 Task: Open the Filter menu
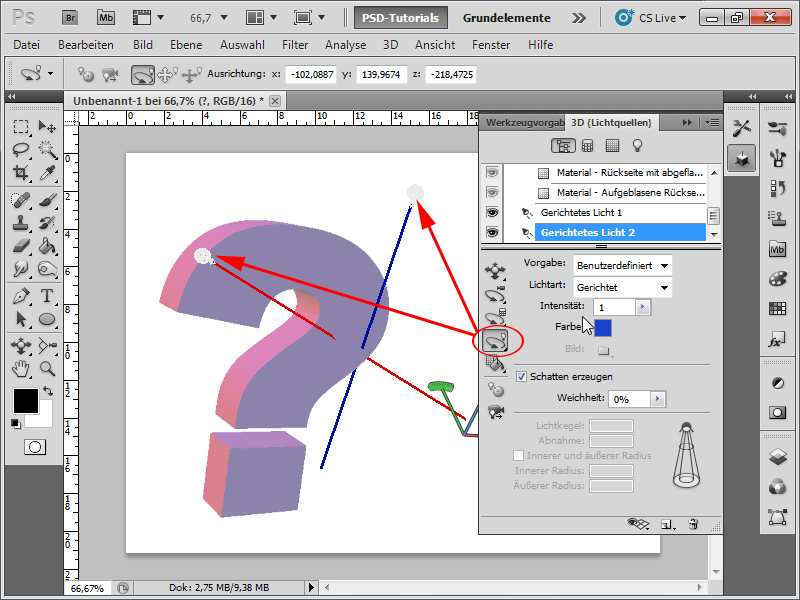(295, 45)
